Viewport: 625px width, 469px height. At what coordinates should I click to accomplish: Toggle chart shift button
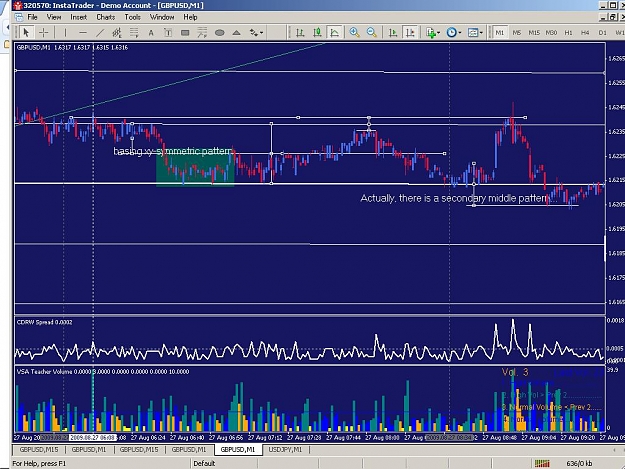(410, 33)
